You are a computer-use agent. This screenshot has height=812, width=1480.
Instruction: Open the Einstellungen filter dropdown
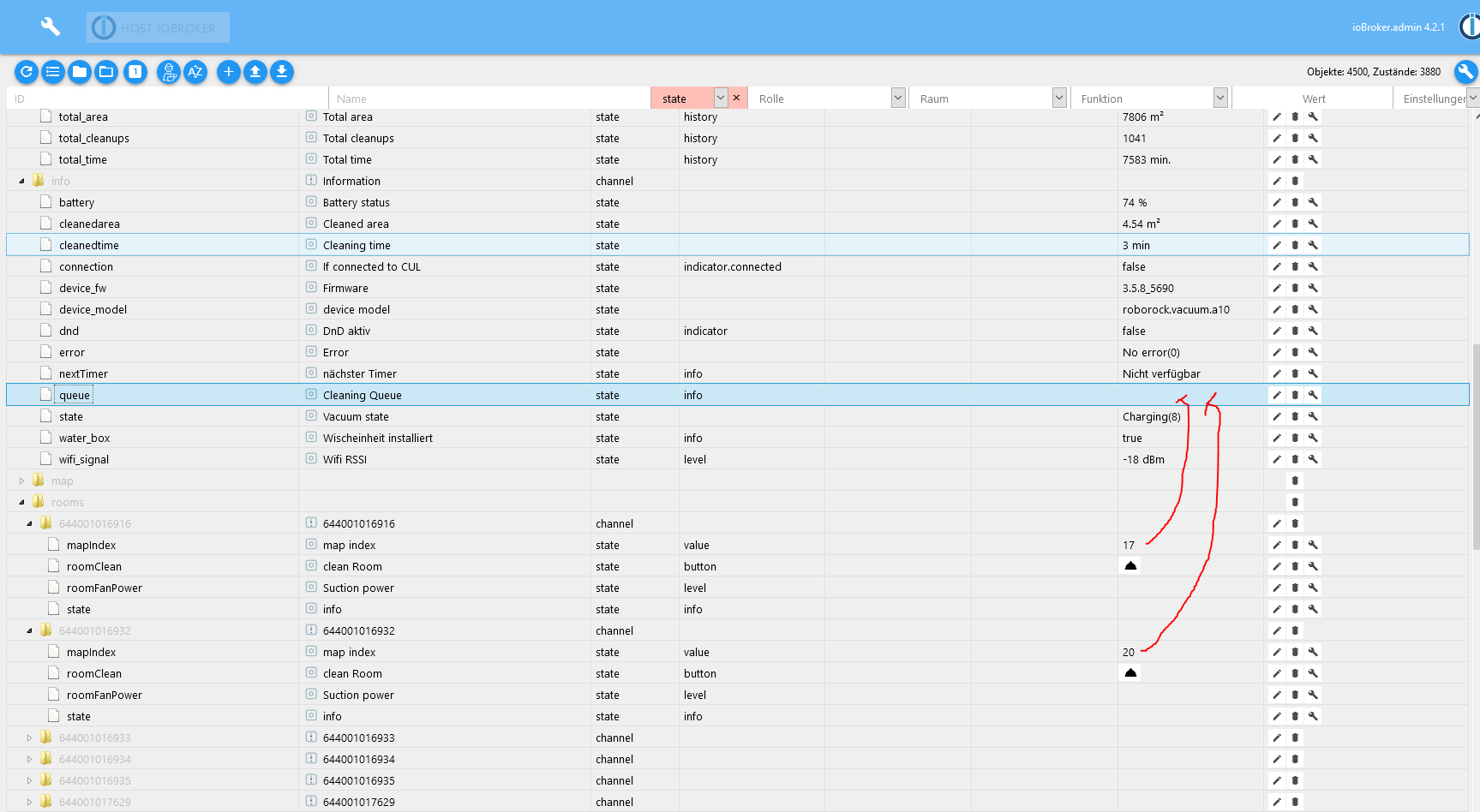(x=1473, y=98)
